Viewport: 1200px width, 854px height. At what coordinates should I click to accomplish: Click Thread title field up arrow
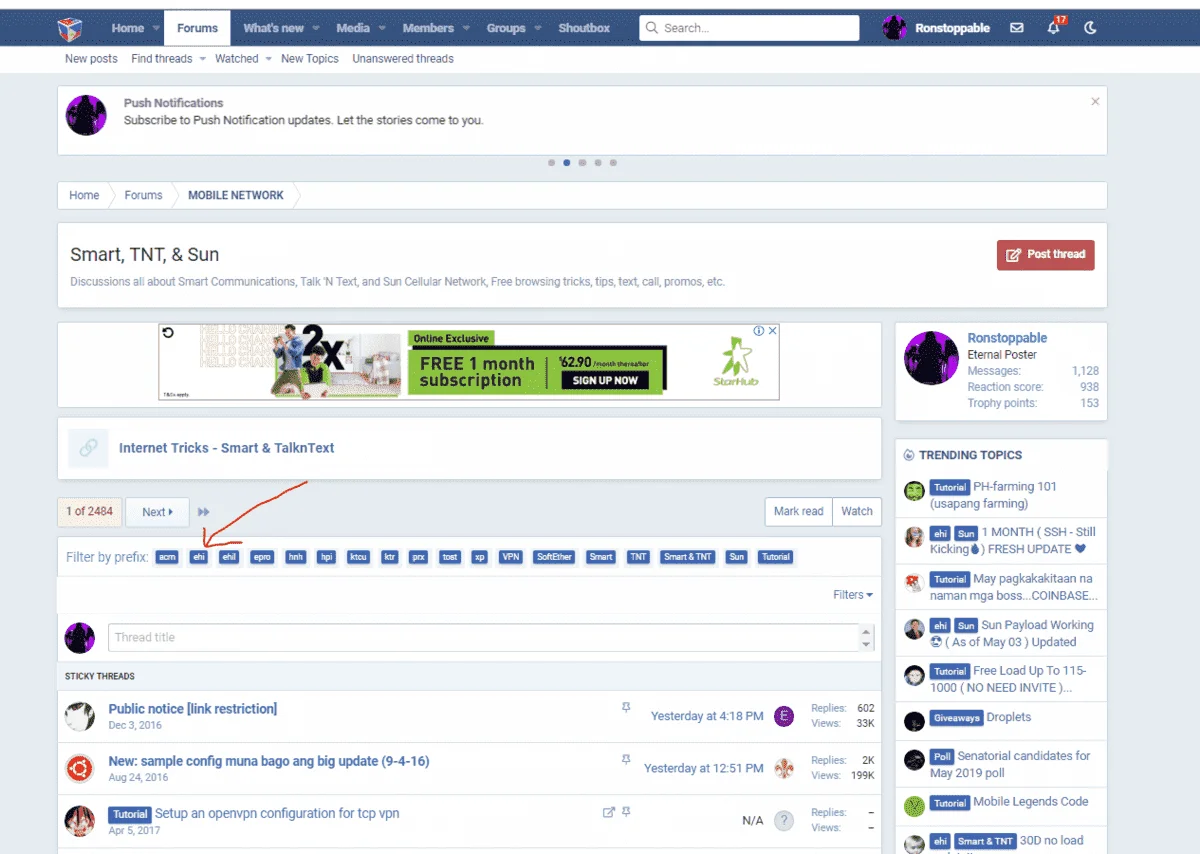click(x=867, y=631)
